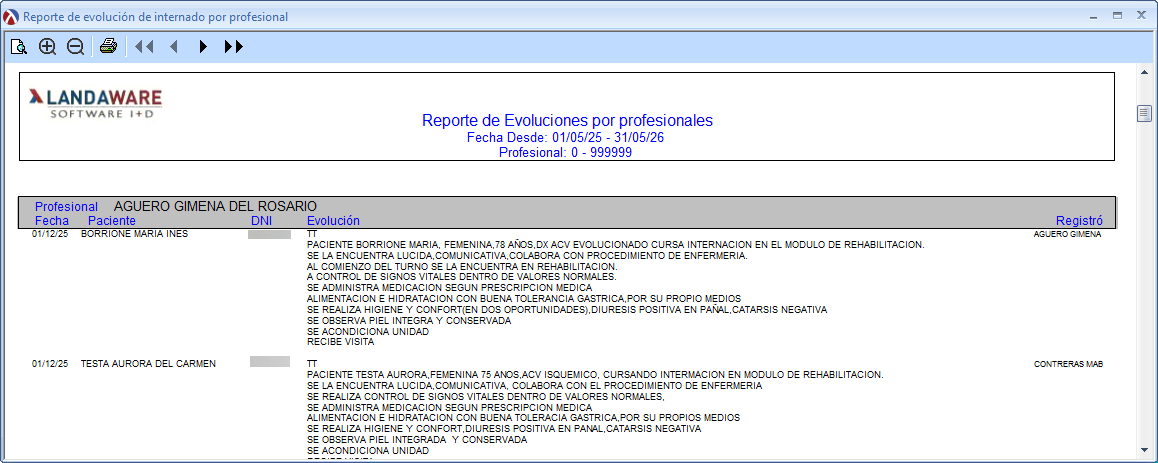Image resolution: width=1158 pixels, height=463 pixels.
Task: Click the 'Registró' column header
Action: pos(1079,220)
